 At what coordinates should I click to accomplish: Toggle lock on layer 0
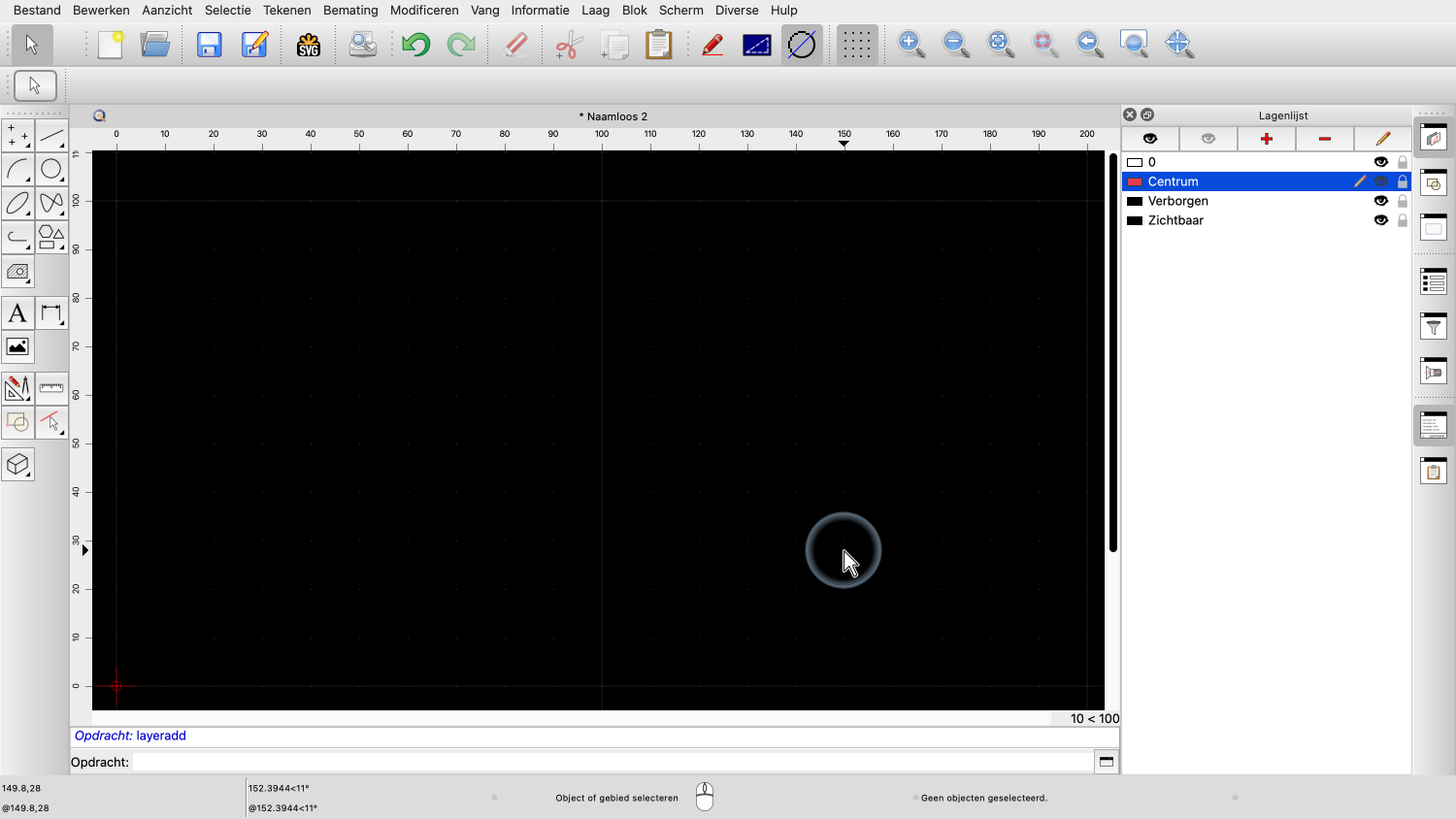coord(1402,162)
